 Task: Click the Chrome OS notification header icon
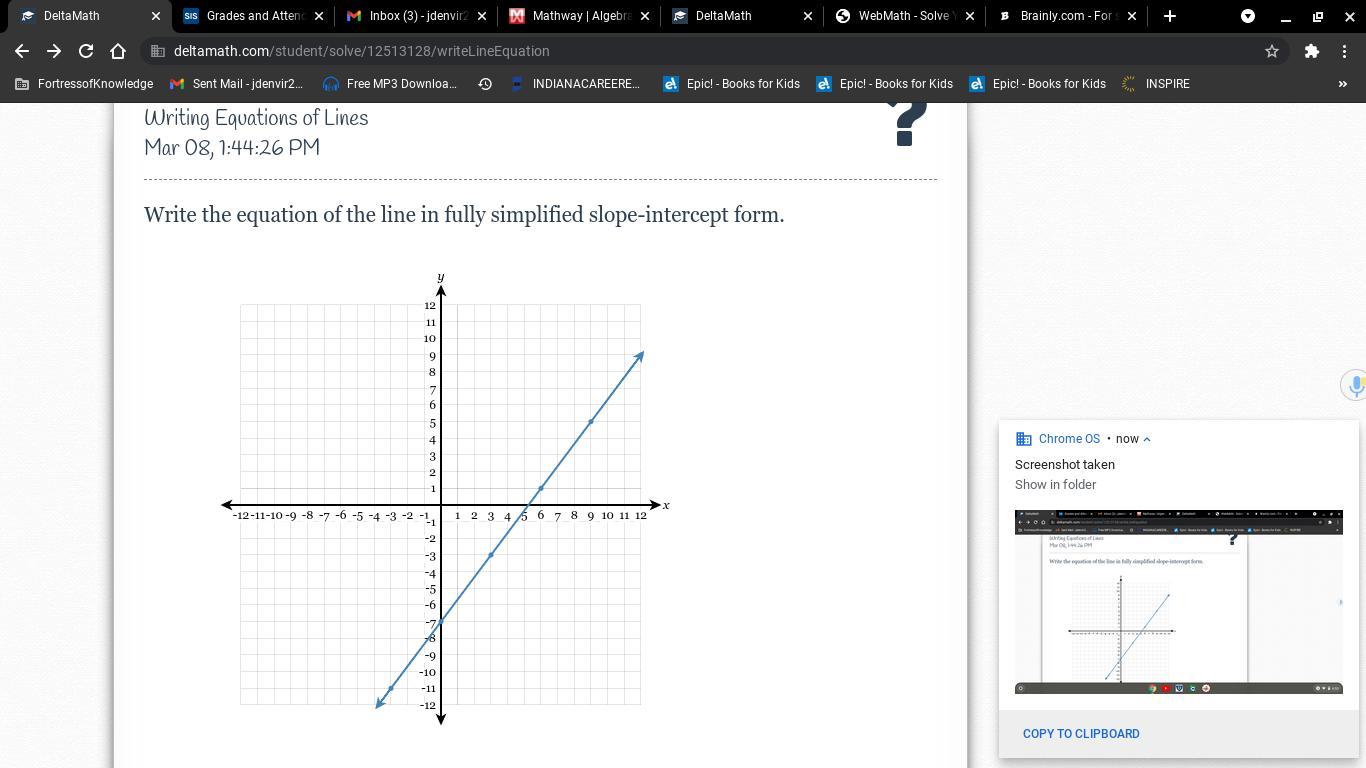(1023, 439)
